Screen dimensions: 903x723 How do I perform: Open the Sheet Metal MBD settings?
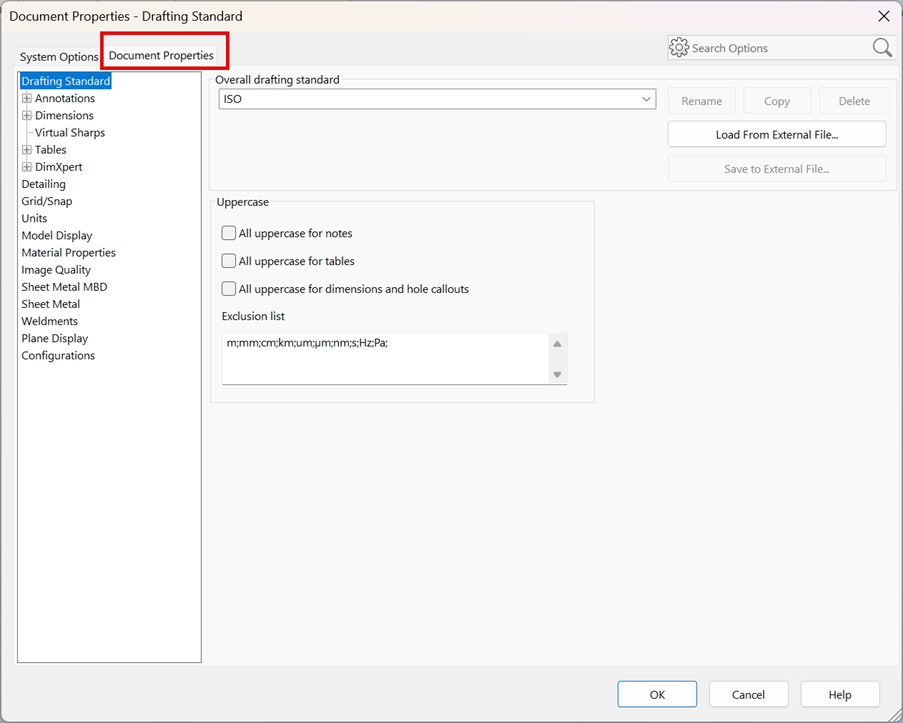point(64,287)
